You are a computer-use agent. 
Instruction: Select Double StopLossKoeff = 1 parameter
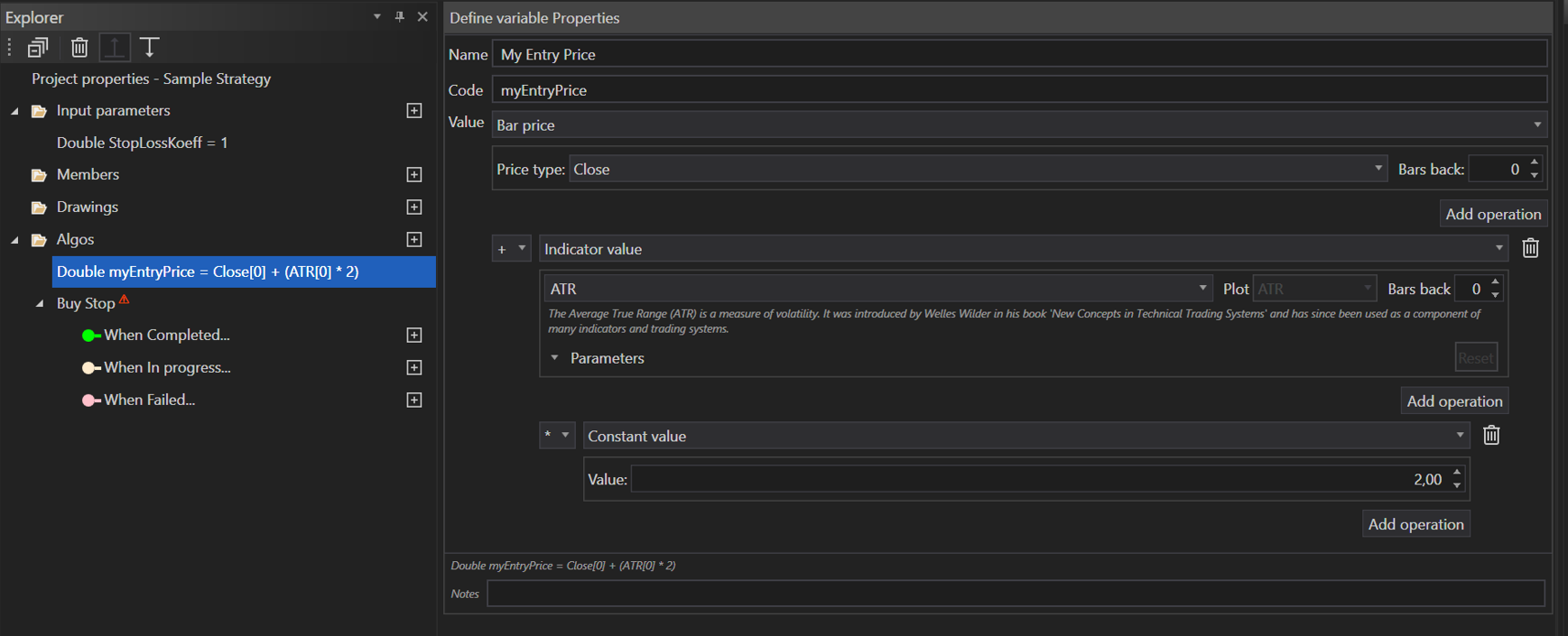(142, 143)
